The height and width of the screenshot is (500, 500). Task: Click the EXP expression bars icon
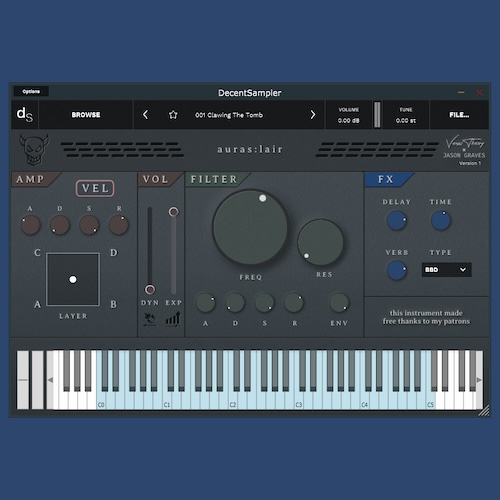click(173, 319)
